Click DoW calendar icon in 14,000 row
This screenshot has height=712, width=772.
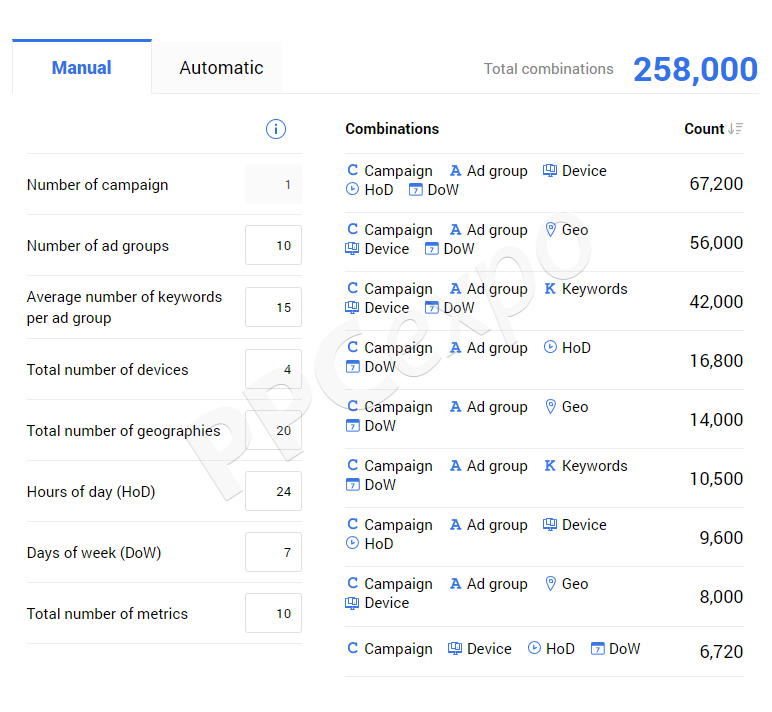click(353, 425)
